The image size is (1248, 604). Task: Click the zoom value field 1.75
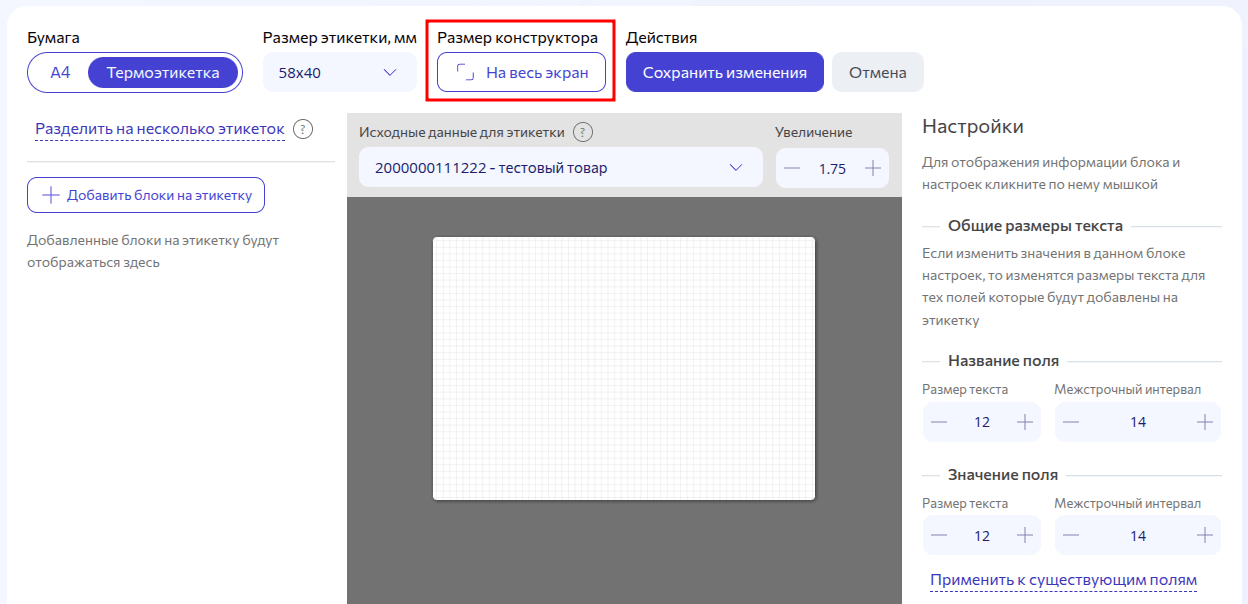point(832,169)
